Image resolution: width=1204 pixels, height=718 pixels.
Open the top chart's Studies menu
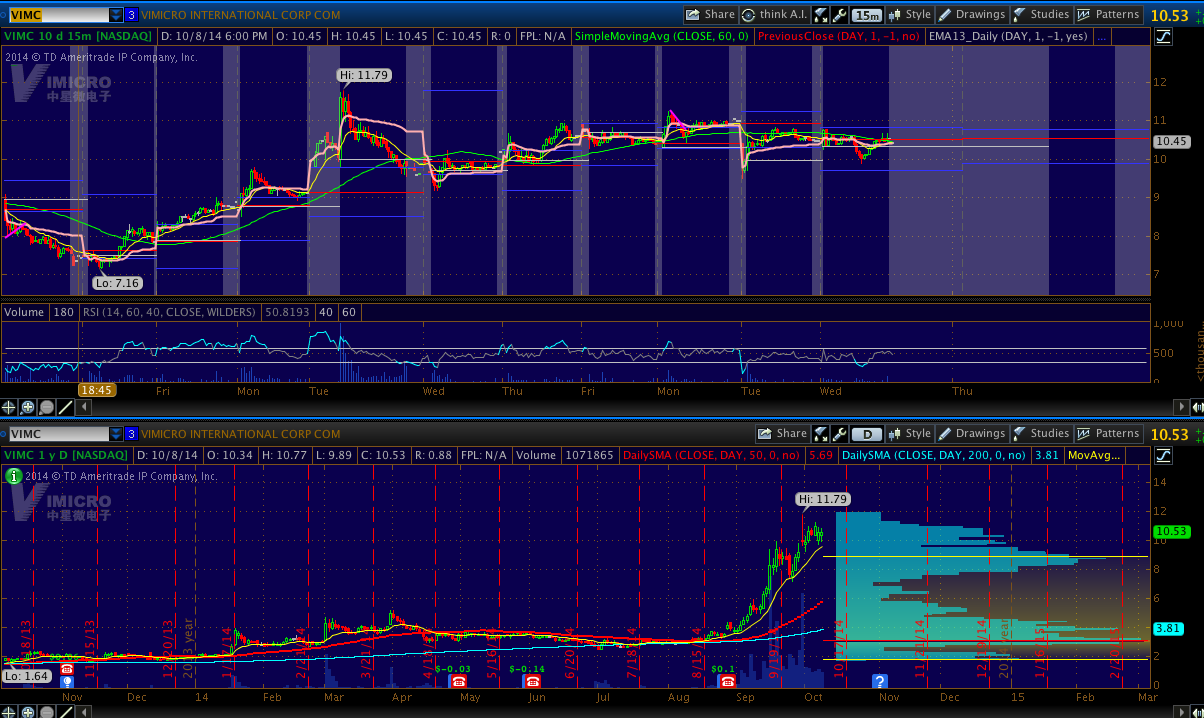pyautogui.click(x=1041, y=15)
